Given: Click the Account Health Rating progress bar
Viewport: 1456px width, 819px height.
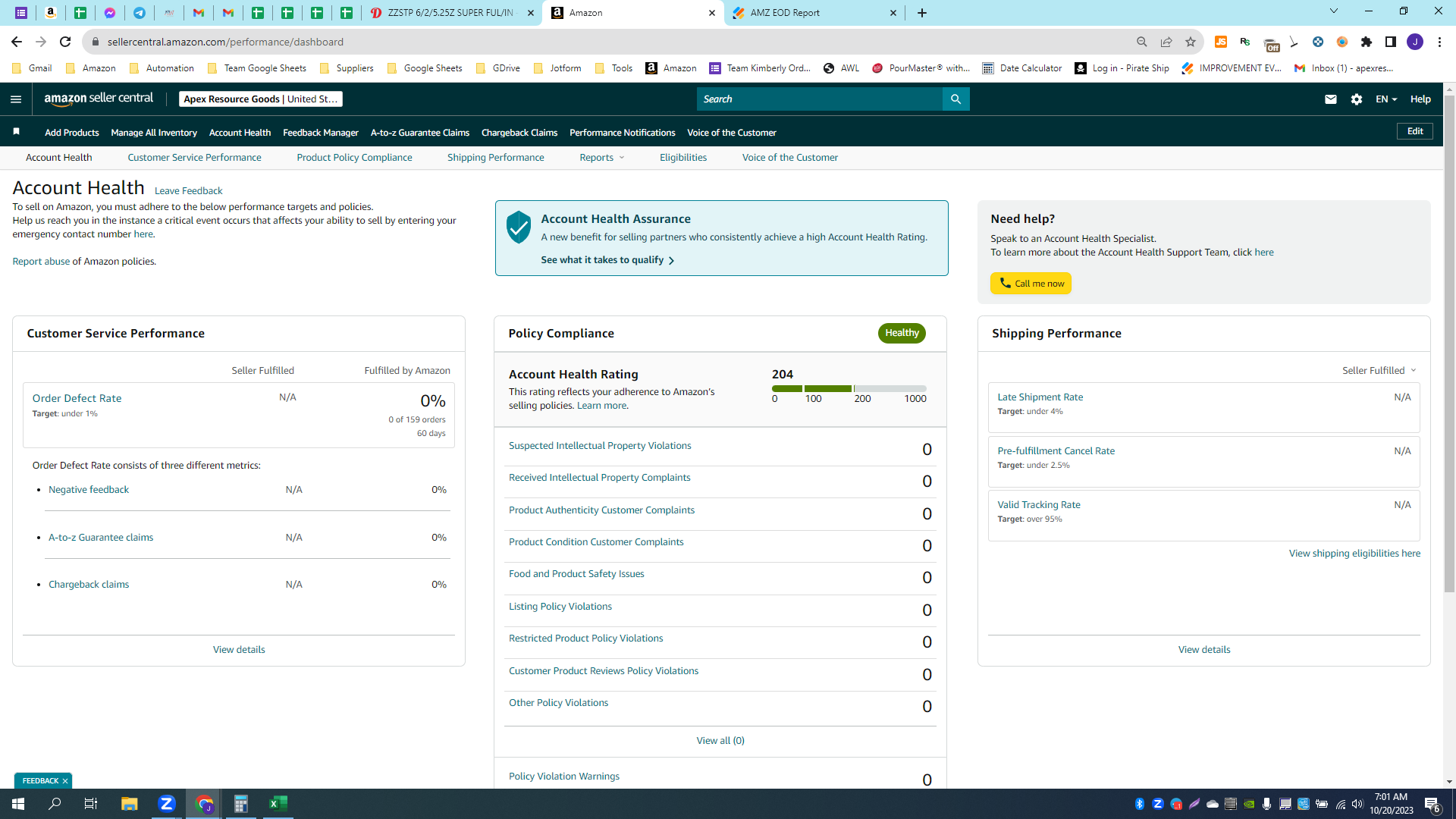Looking at the screenshot, I should 849,388.
